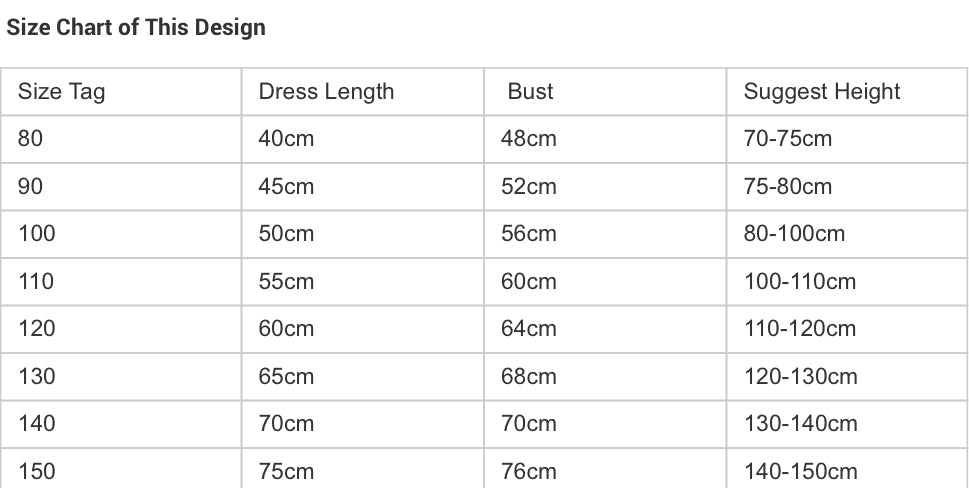969x488 pixels.
Task: Click the Suggest Height column header
Action: point(821,92)
